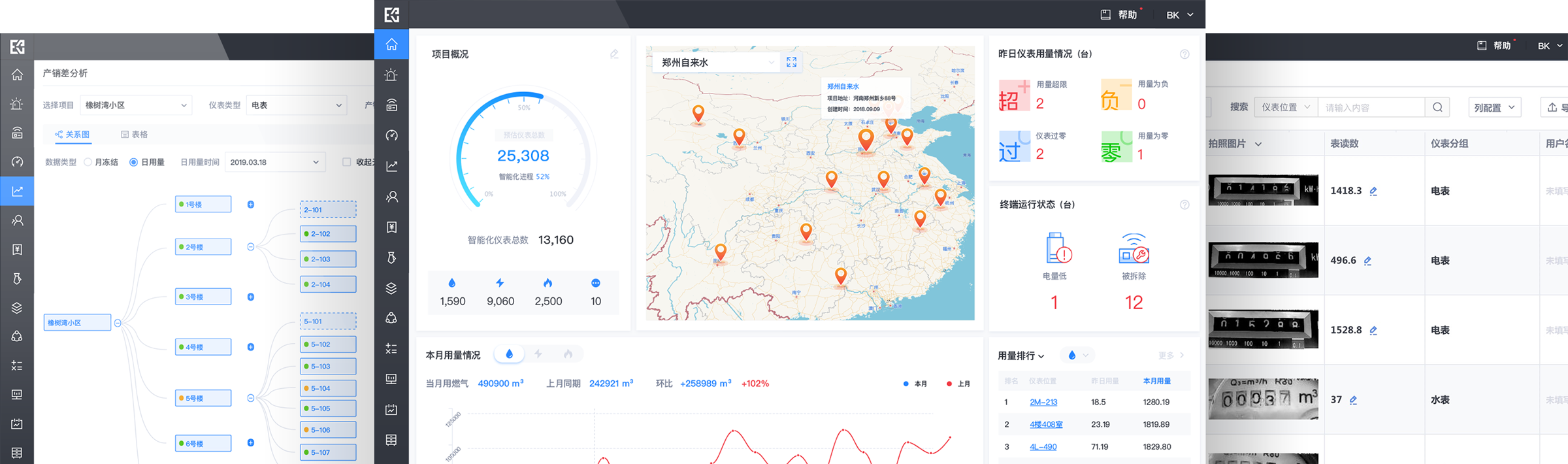Open the stacked layers icon in the center sidebar
Screen dimensions: 1568x464
tap(391, 288)
